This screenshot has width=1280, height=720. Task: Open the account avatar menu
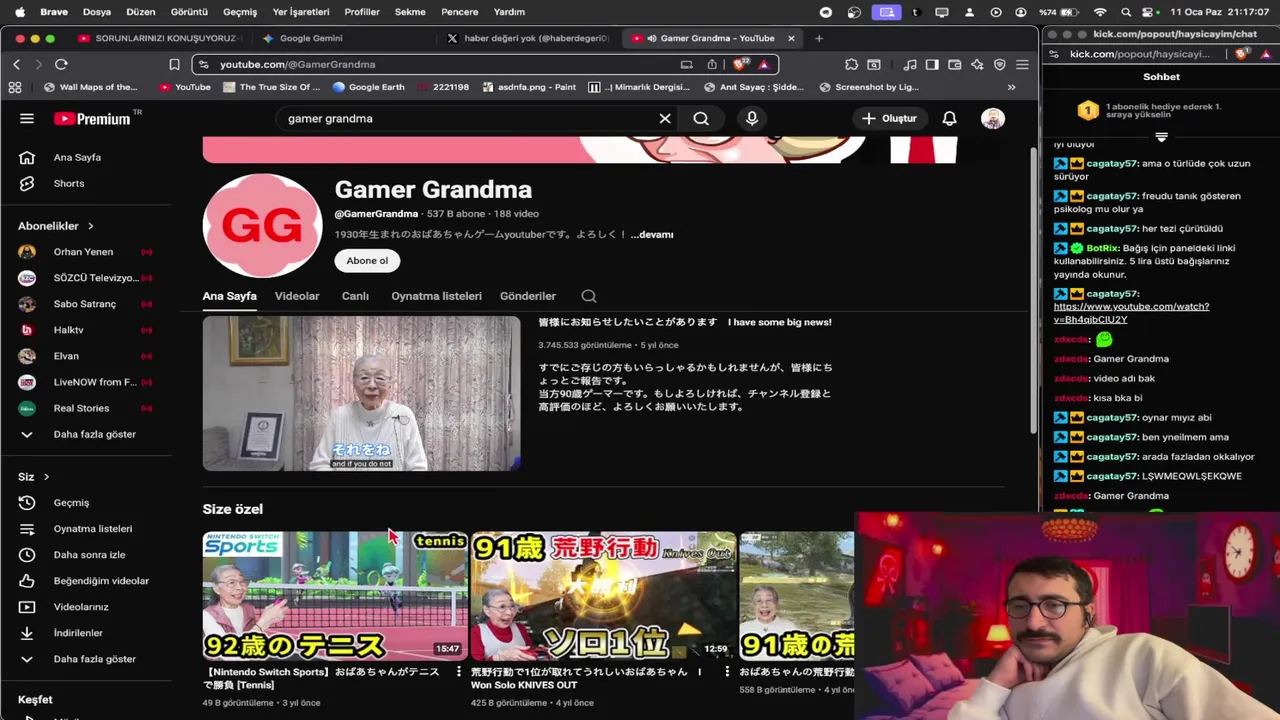tap(992, 118)
